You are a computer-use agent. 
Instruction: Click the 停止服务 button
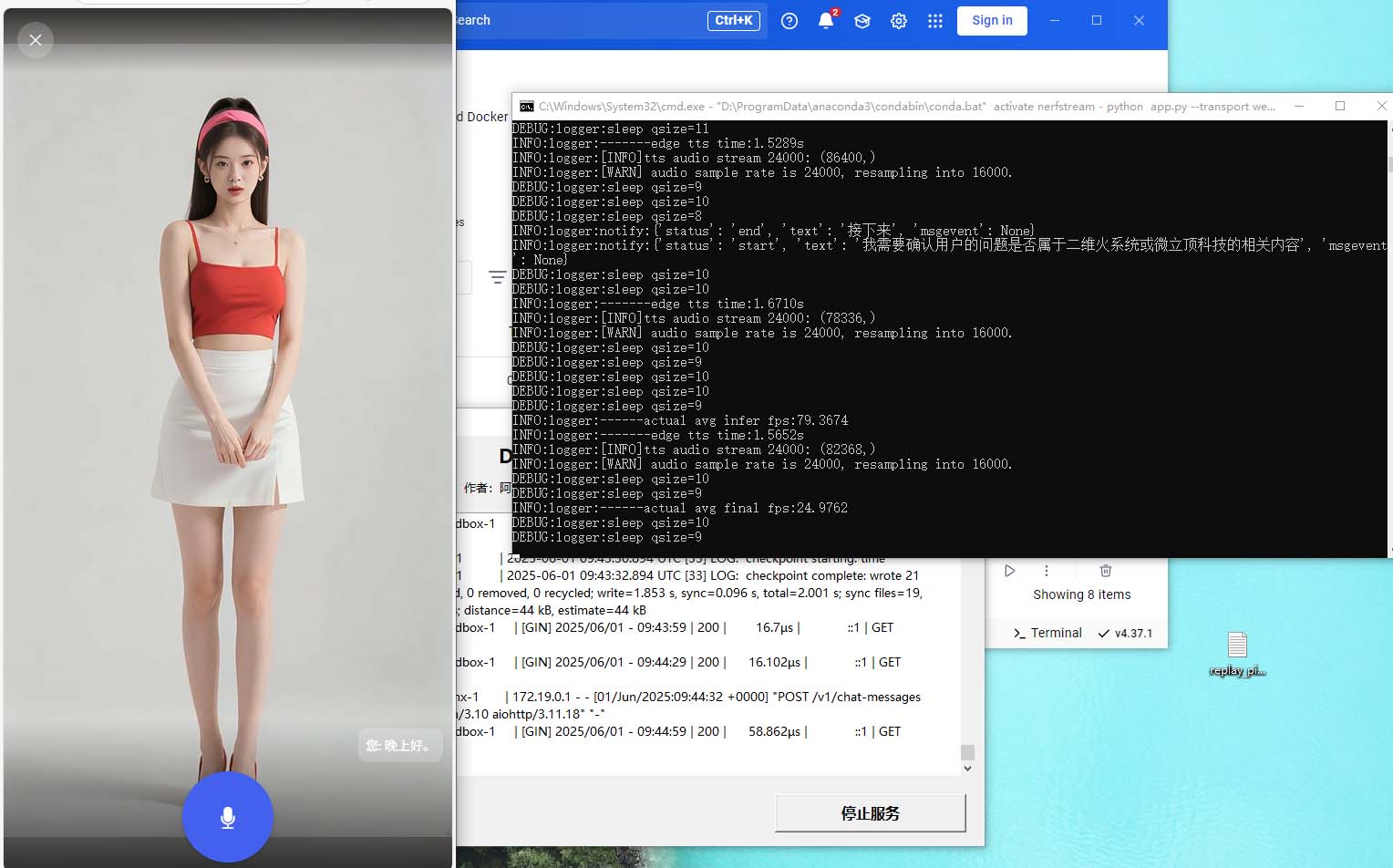point(870,813)
